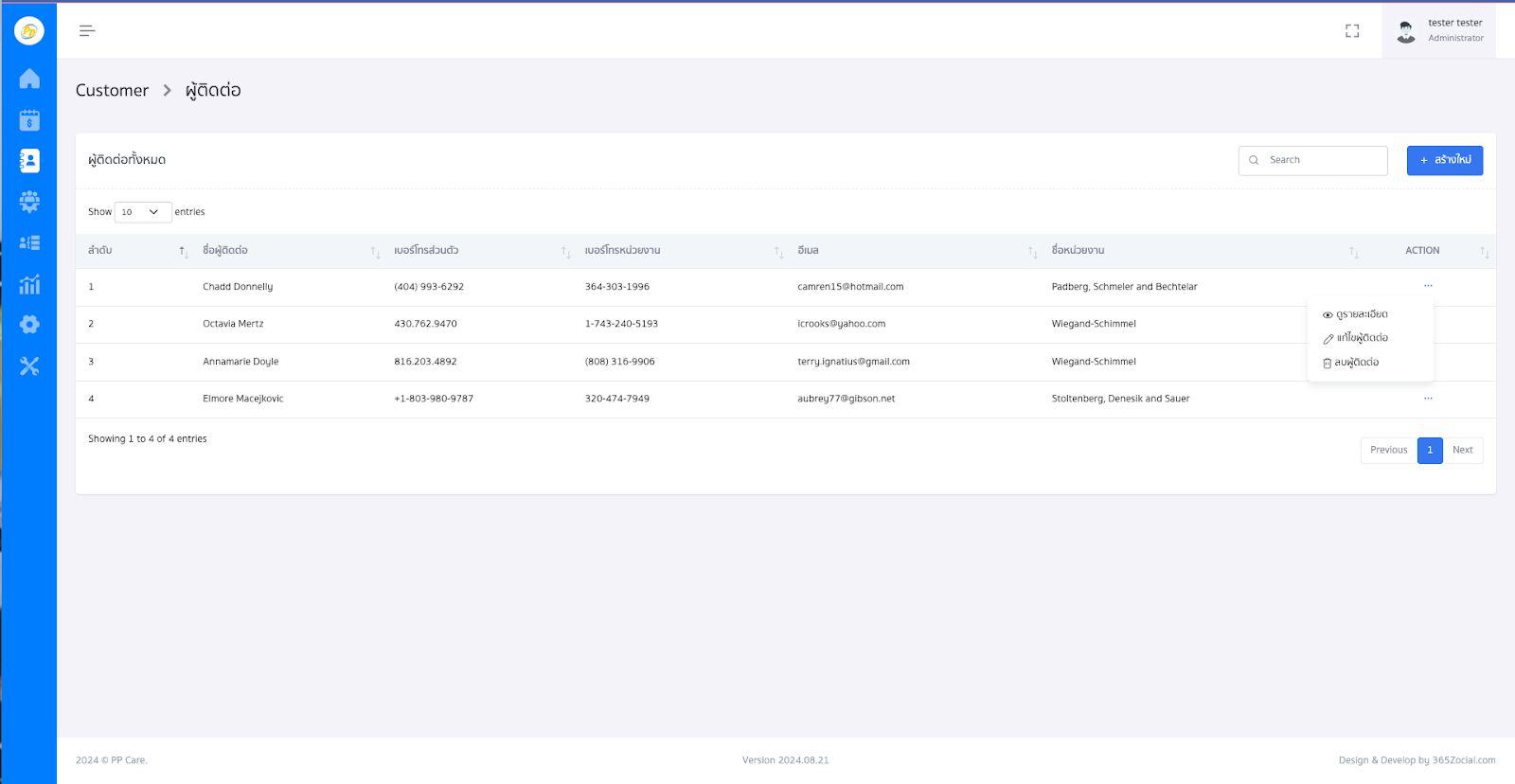The height and width of the screenshot is (784, 1515).
Task: Click office phone 364-303-1996
Action: pos(617,287)
